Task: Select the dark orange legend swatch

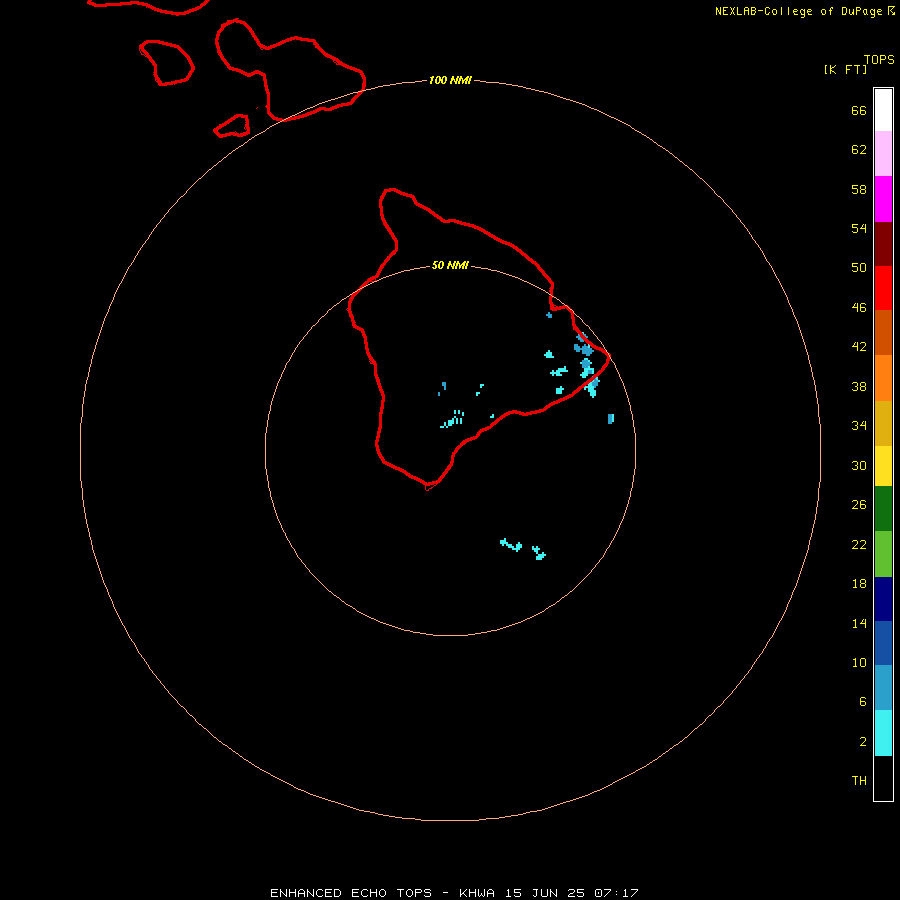Action: click(x=883, y=332)
